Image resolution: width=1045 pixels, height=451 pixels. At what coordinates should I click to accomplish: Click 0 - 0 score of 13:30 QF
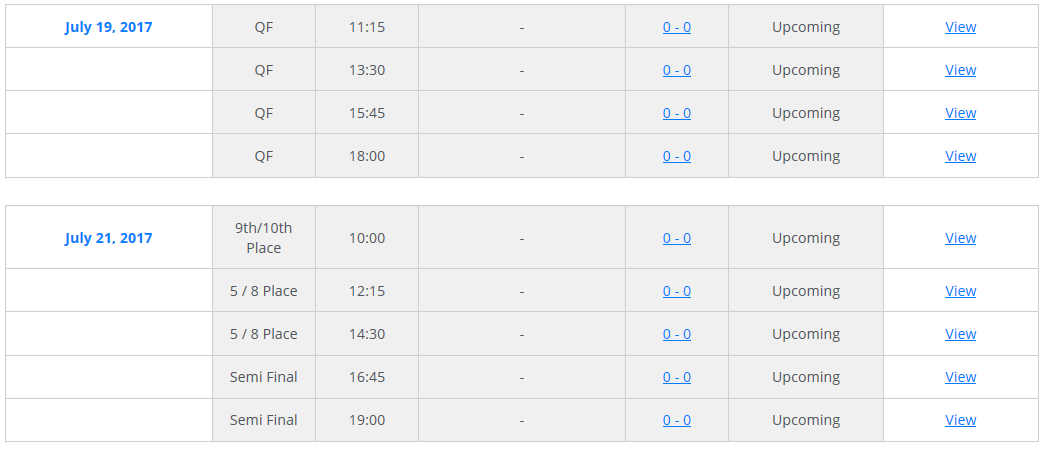pos(676,70)
